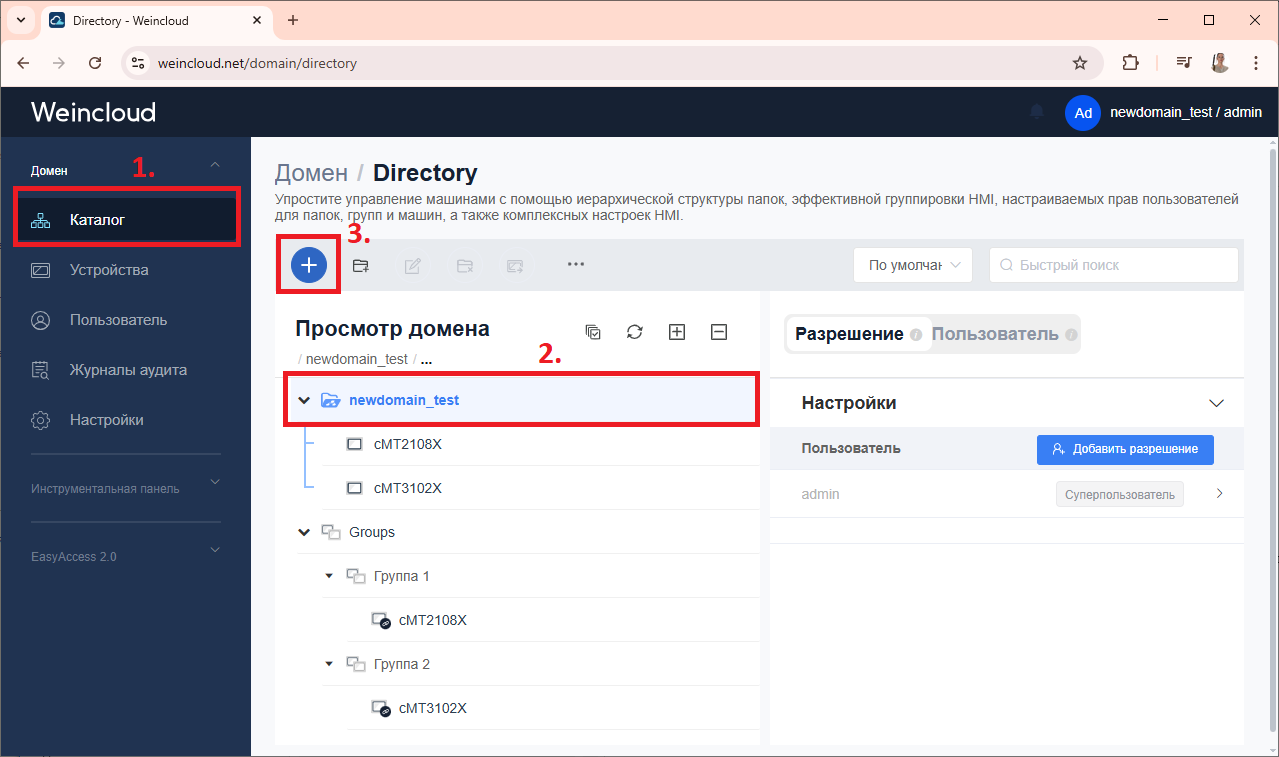Open Журналы аудита in the sidebar
The height and width of the screenshot is (757, 1279).
click(x=128, y=370)
